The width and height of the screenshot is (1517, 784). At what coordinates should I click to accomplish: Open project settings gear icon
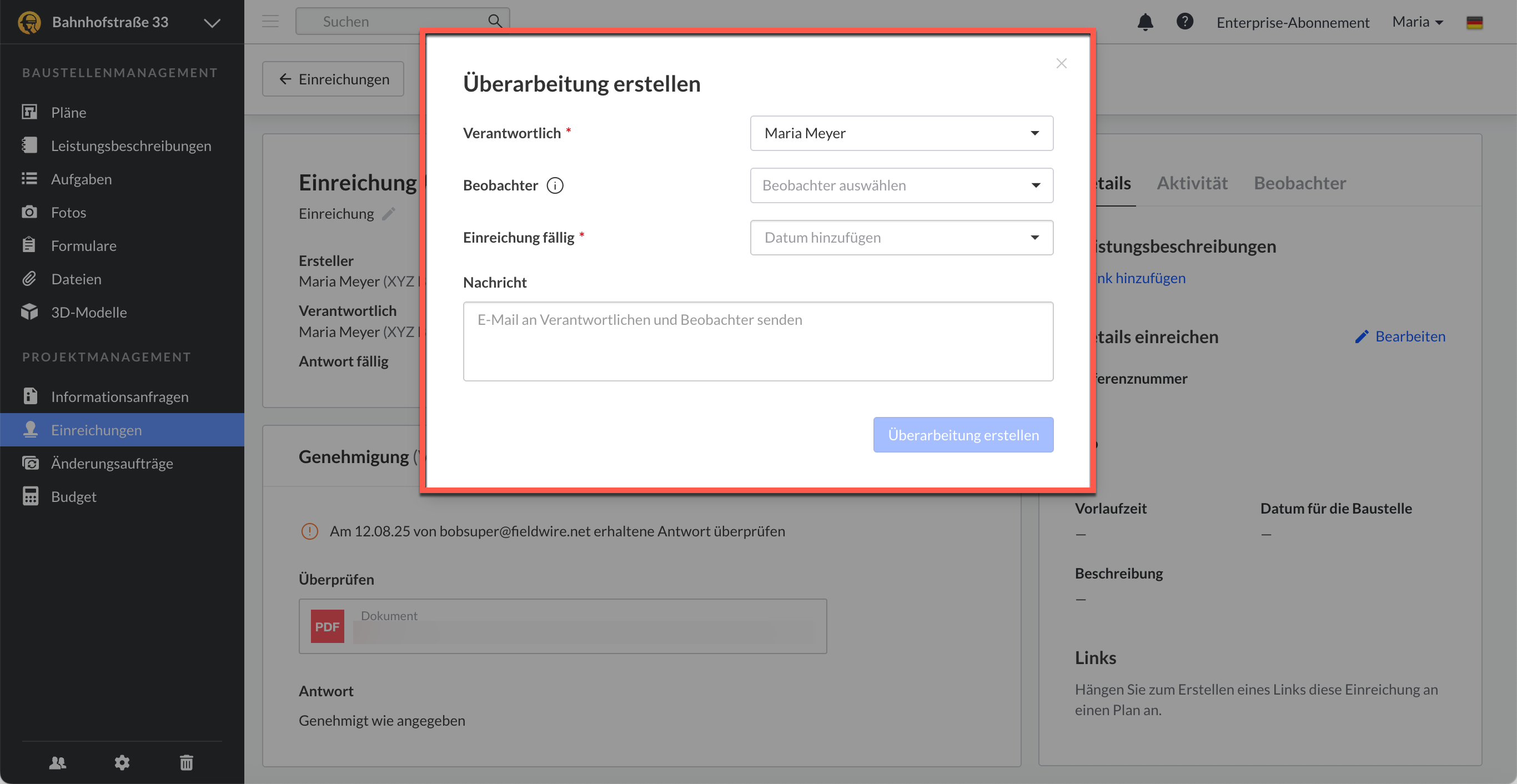click(122, 763)
